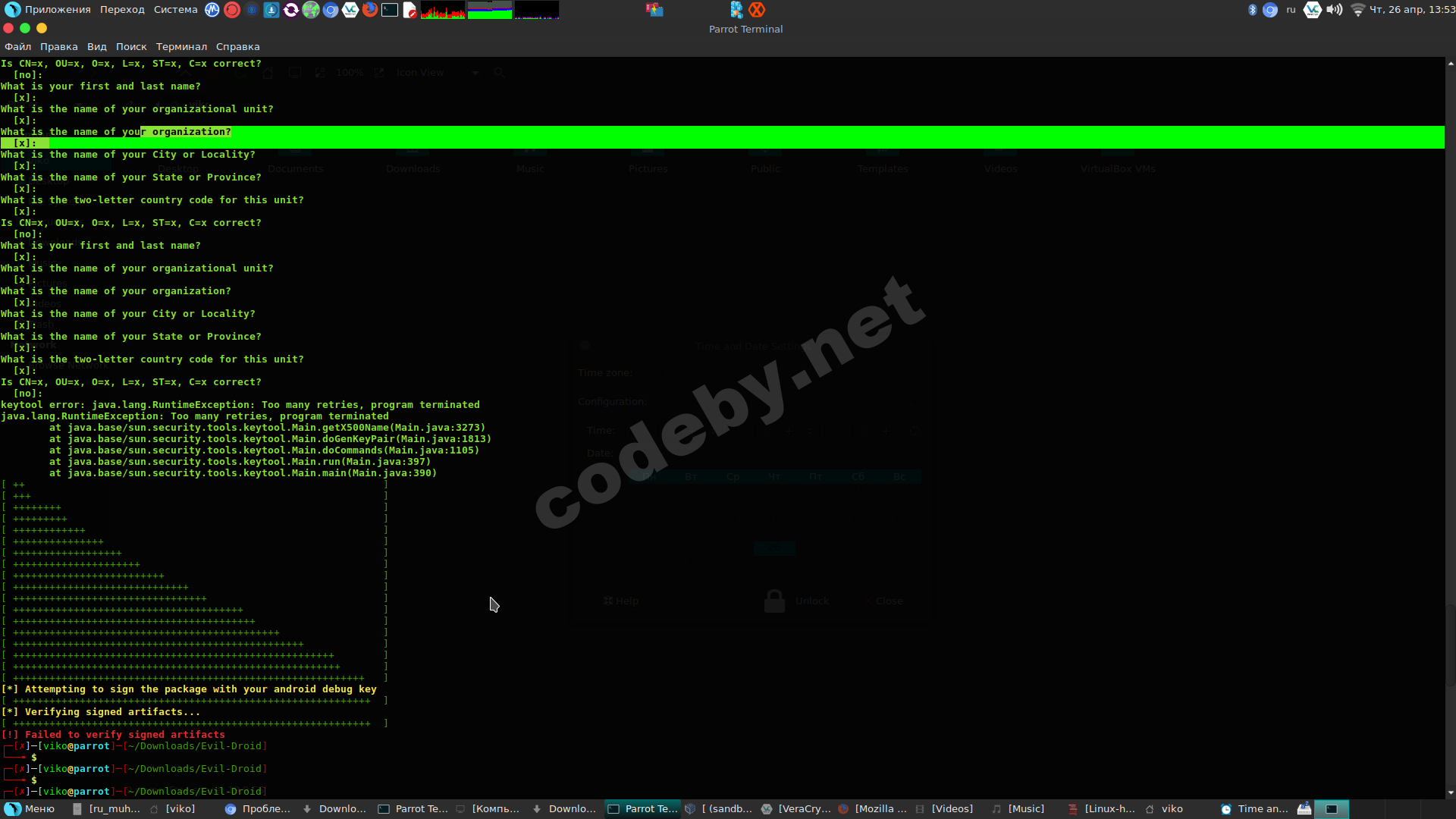Open the Chromium icon in system tray

click(x=1270, y=10)
